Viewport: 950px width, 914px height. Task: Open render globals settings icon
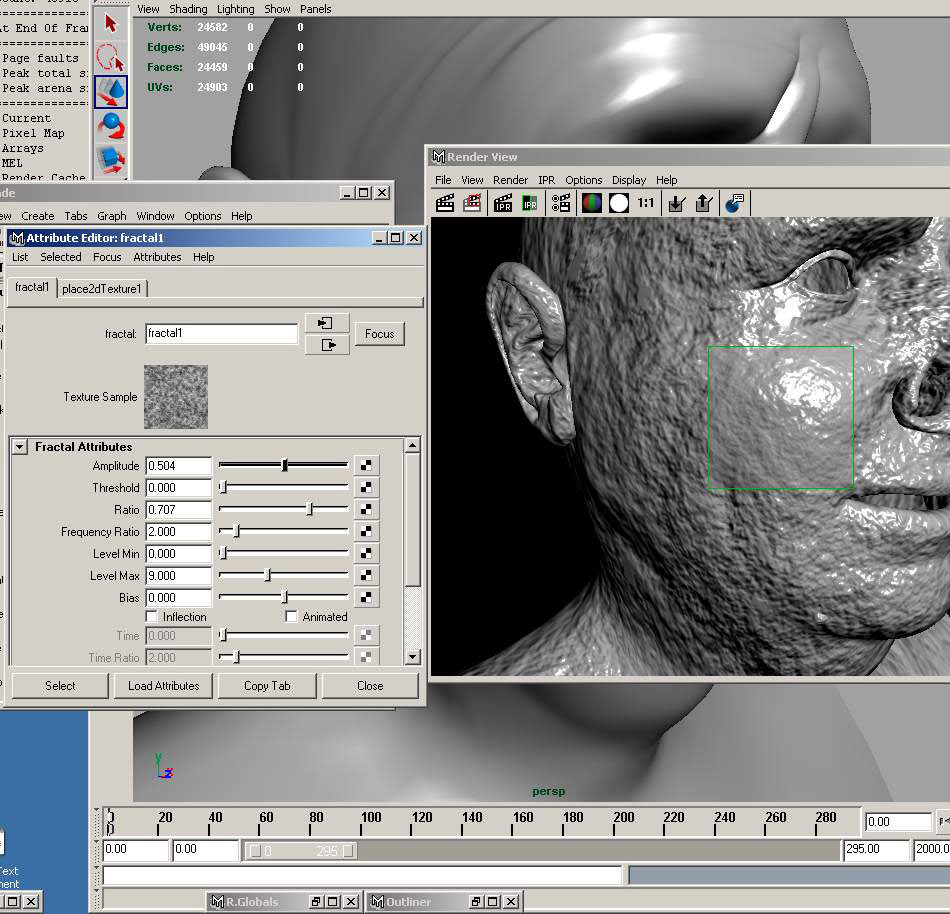coord(561,203)
